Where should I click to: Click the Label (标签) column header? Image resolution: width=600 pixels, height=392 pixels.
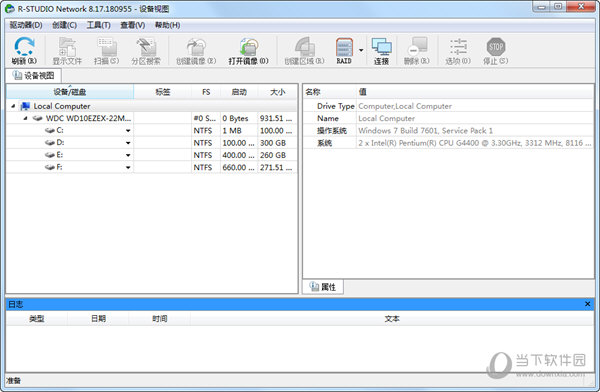tap(163, 92)
